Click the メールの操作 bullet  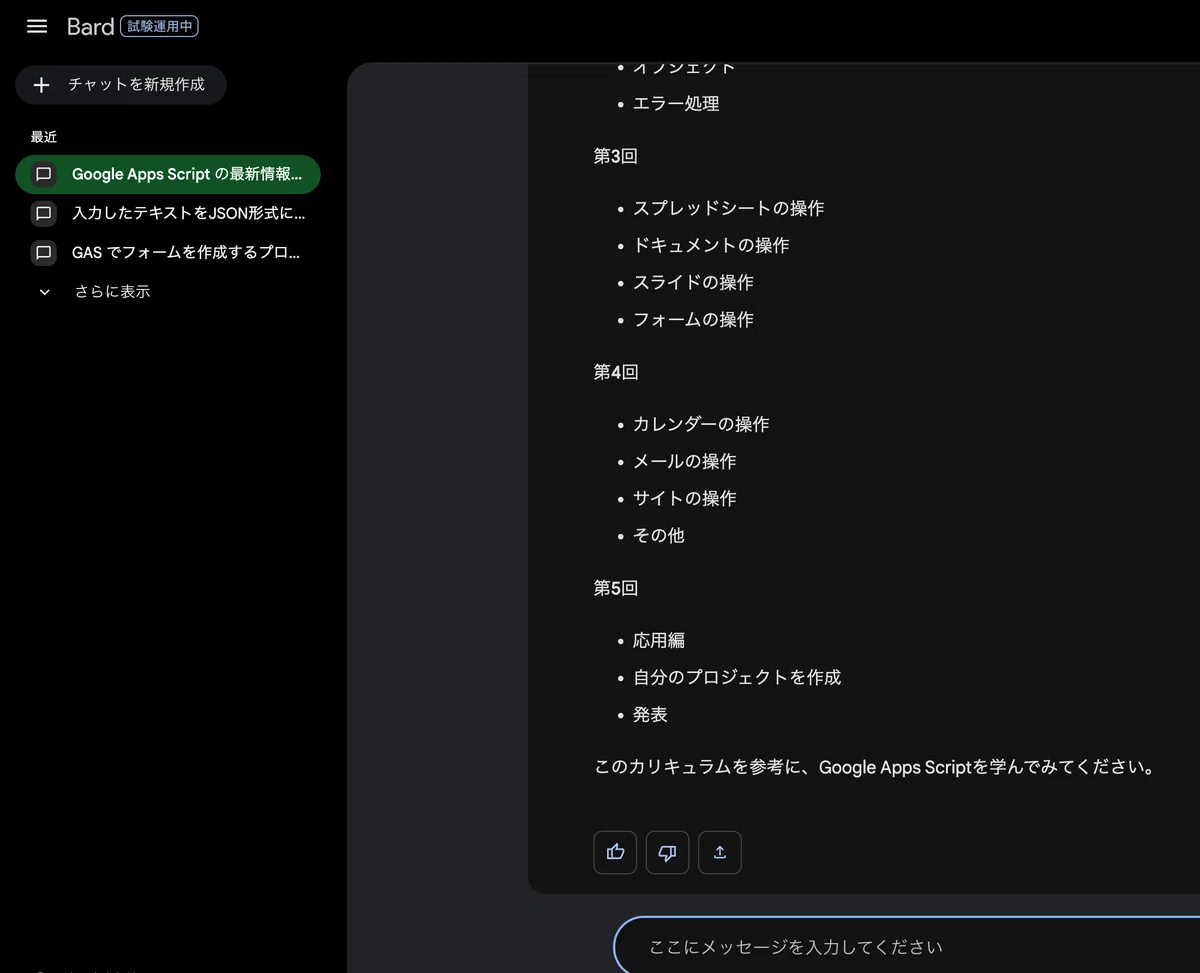pos(684,461)
